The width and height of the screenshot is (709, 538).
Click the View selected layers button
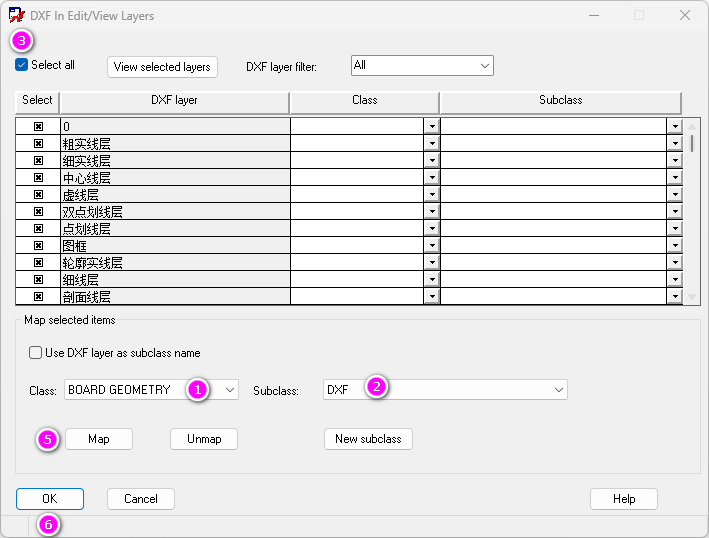tap(162, 67)
